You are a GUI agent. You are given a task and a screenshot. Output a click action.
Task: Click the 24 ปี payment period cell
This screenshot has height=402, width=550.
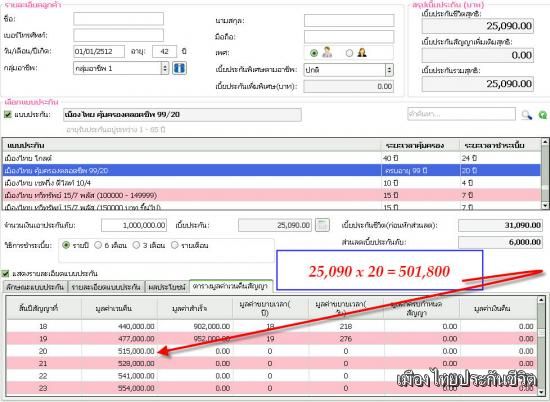[500, 158]
